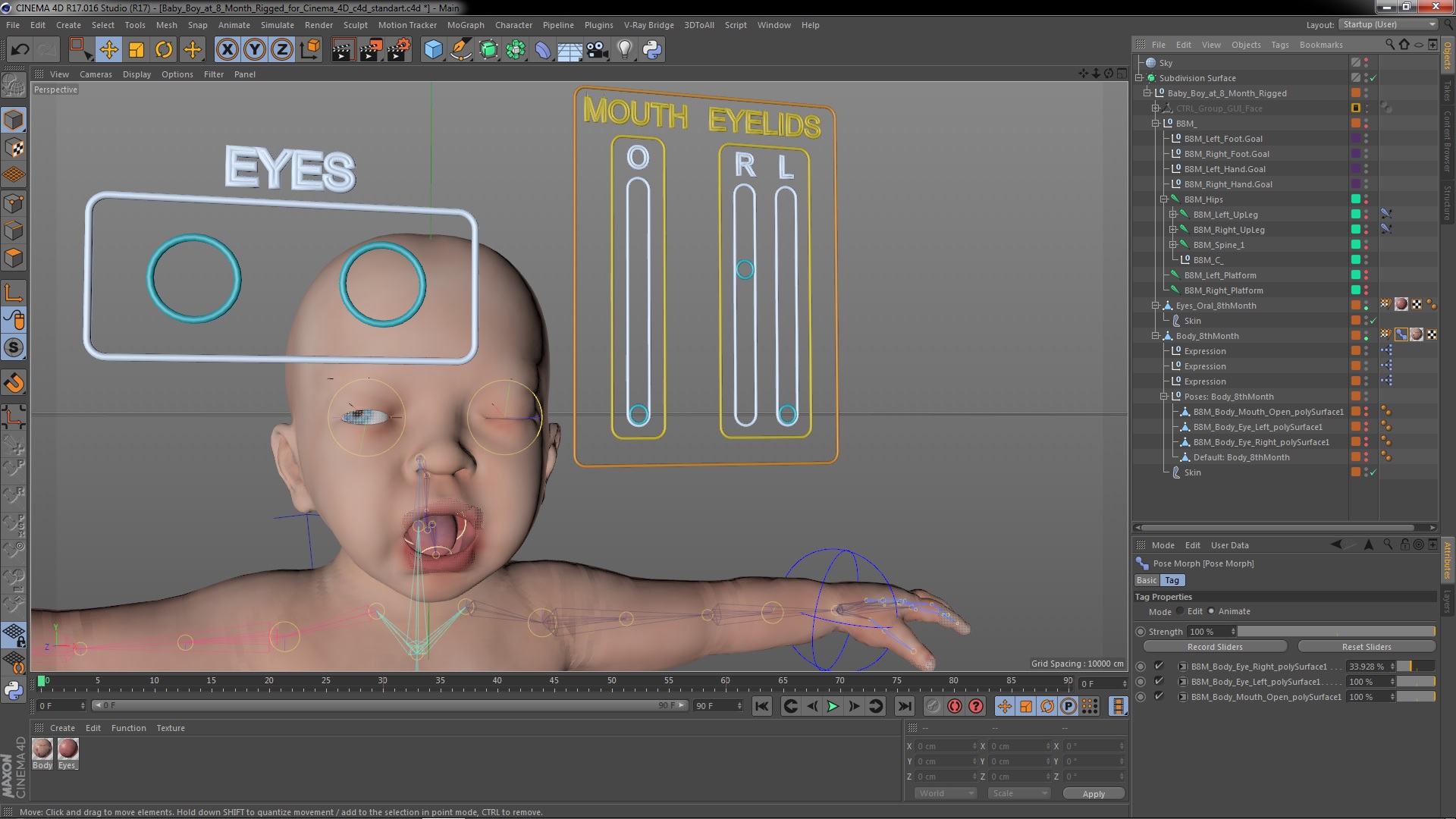Click the Python script icon in top toolbar
The width and height of the screenshot is (1456, 819).
coord(652,50)
